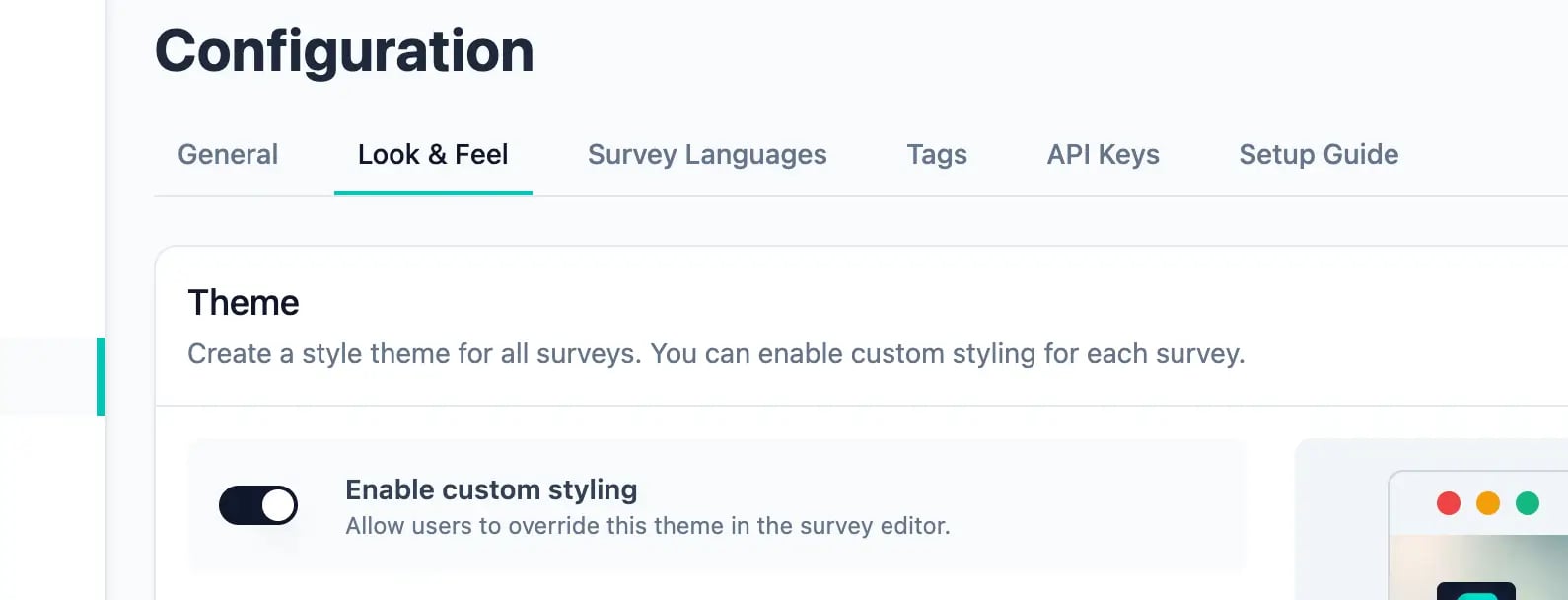Open the Tags tab

(937, 155)
